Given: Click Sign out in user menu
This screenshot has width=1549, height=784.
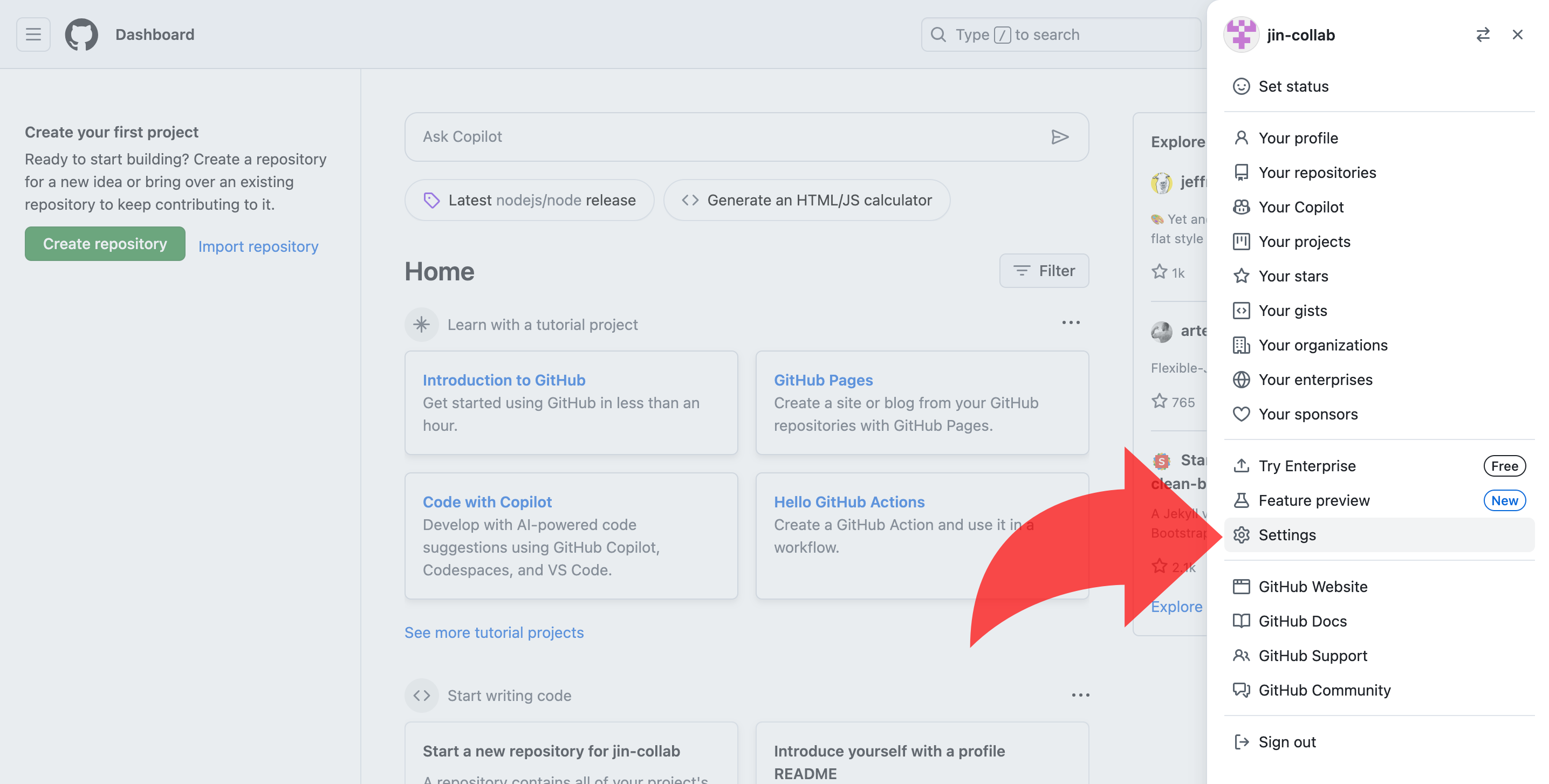Looking at the screenshot, I should tap(1287, 742).
